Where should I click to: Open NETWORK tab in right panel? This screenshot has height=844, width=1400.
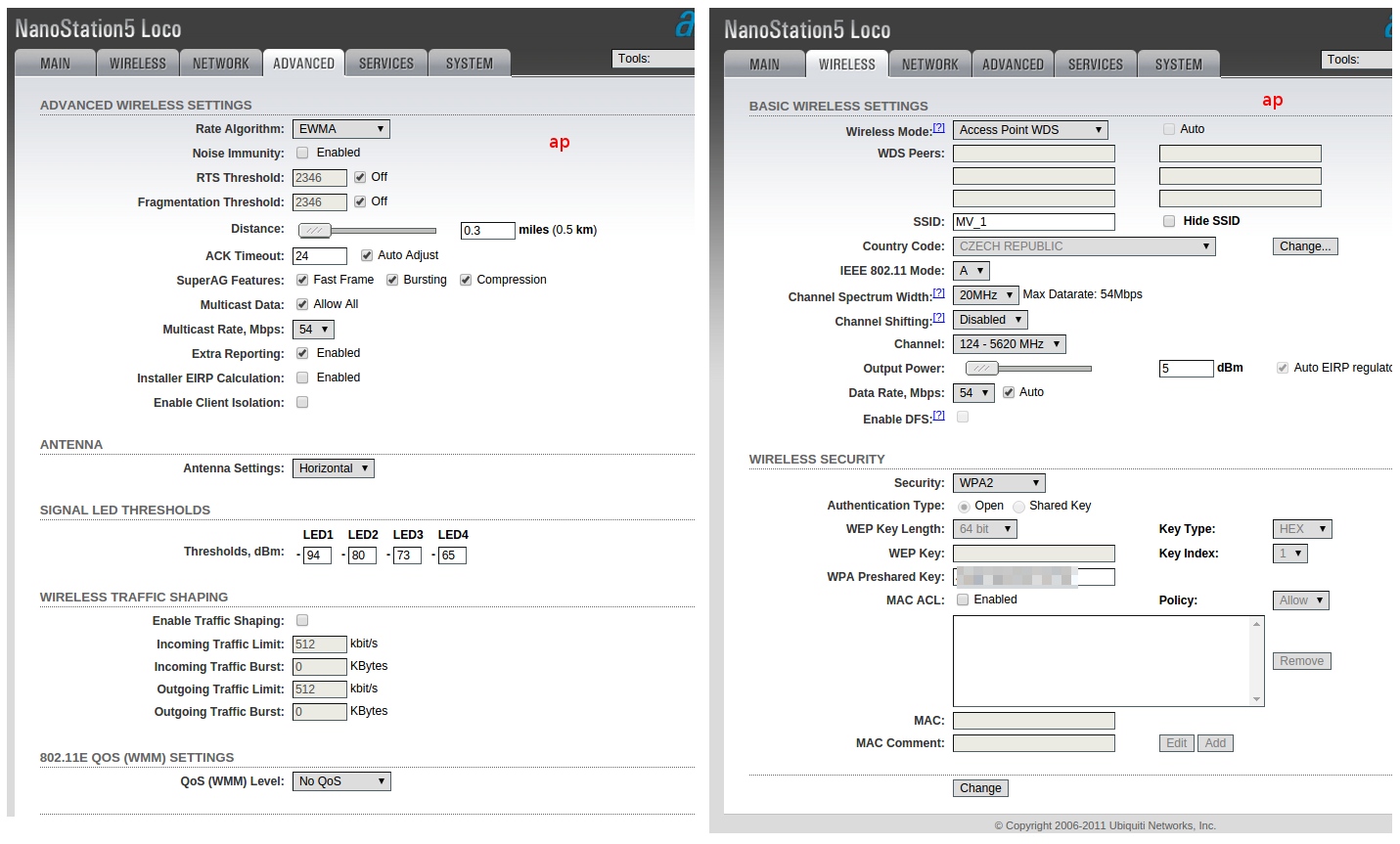(x=929, y=64)
